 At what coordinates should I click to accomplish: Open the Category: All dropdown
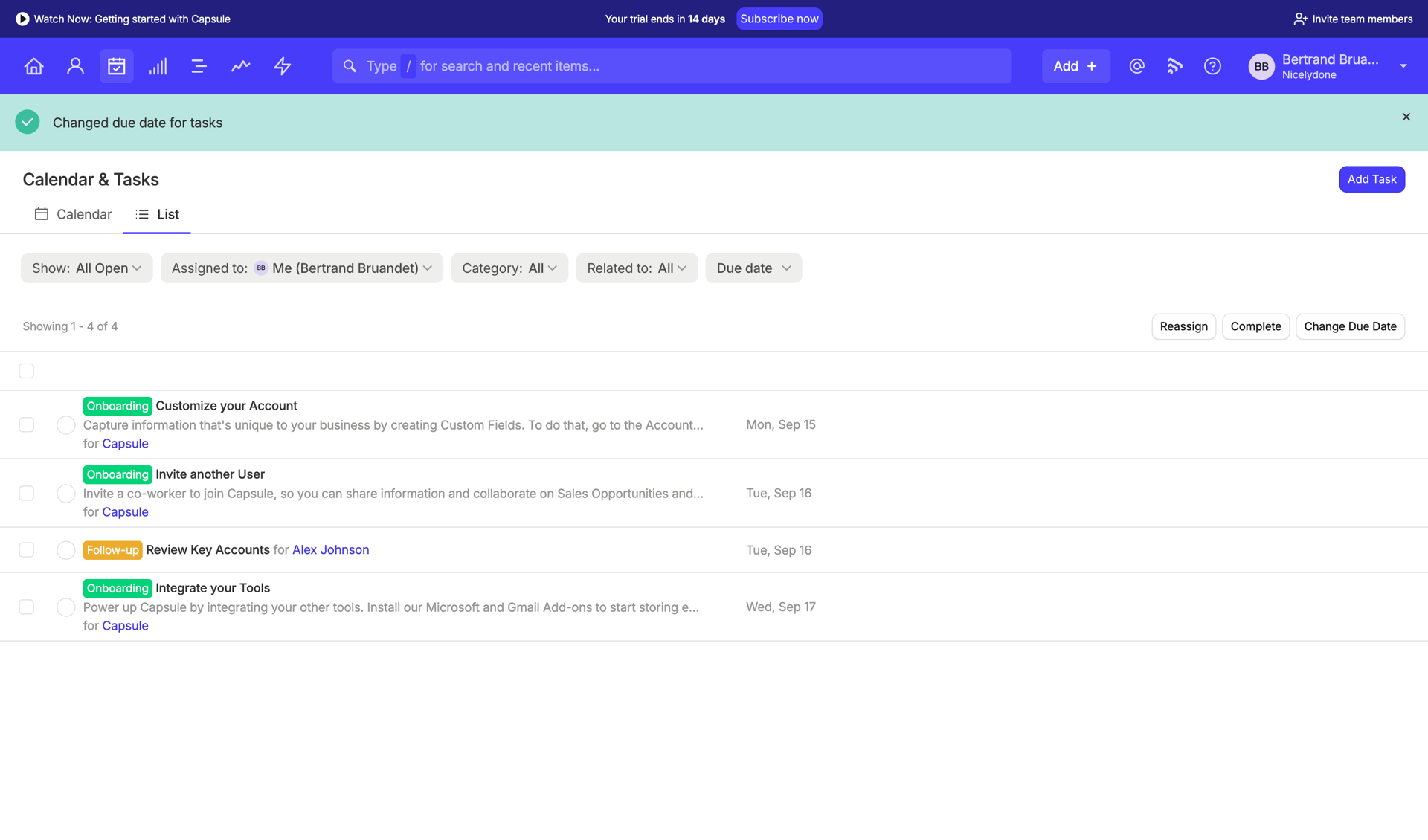tap(509, 268)
